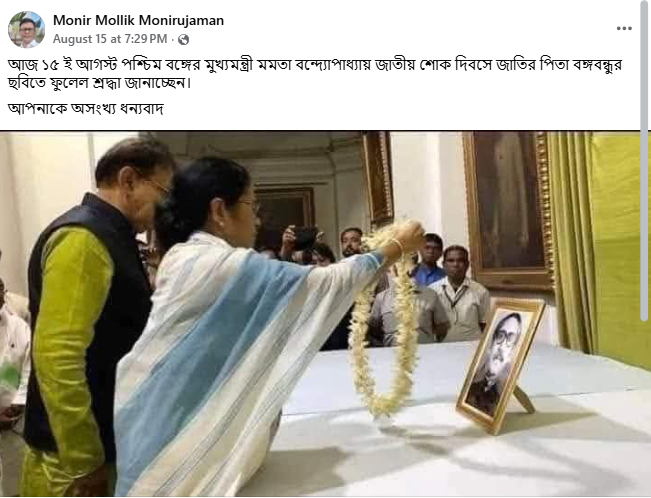Click the man wearing lanyard in background
651x498 pixels.
click(460, 293)
